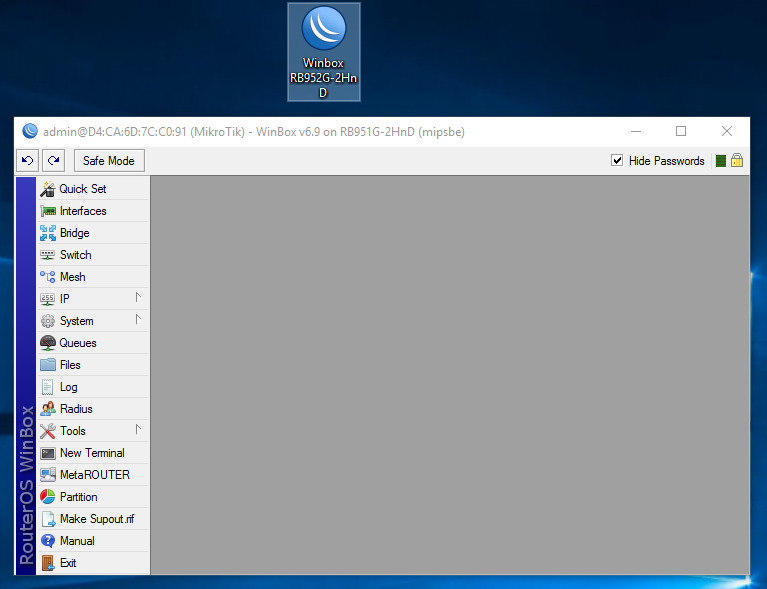
Task: Click the Interfaces card icon
Action: coord(48,211)
